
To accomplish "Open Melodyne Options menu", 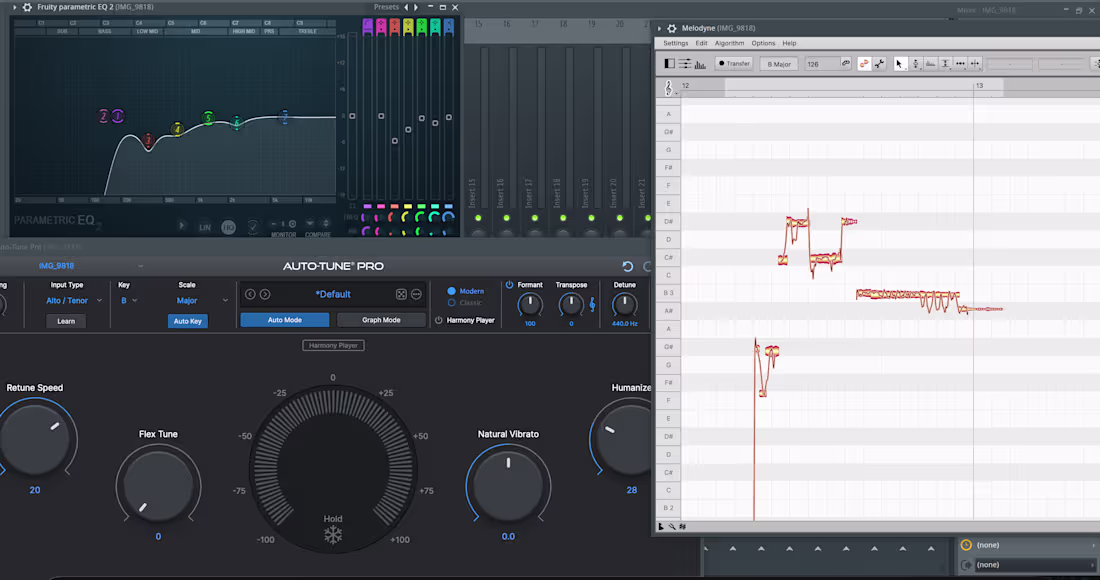I will click(x=763, y=43).
